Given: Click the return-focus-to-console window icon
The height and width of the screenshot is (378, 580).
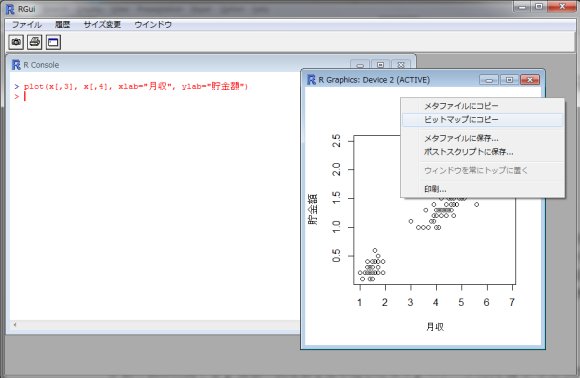Looking at the screenshot, I should point(53,42).
